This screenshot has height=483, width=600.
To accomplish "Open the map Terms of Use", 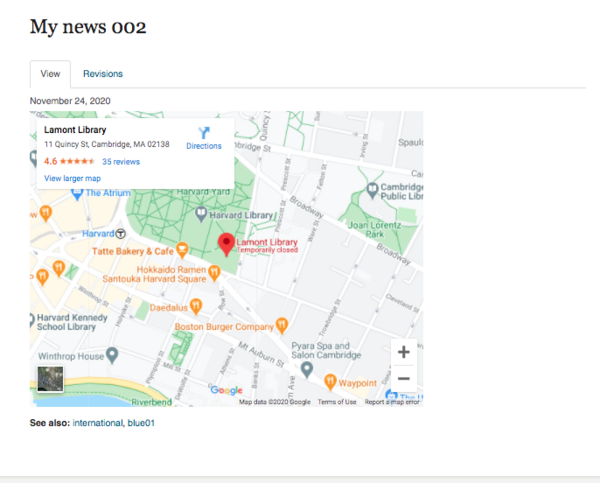I will (x=336, y=402).
